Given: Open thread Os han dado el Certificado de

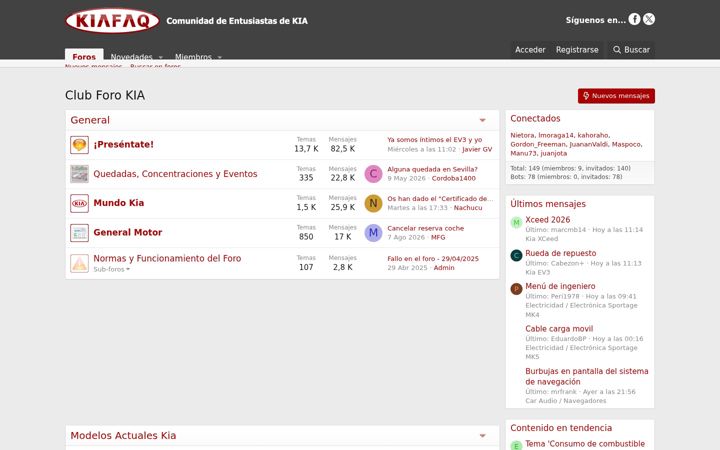Looking at the screenshot, I should pos(440,198).
